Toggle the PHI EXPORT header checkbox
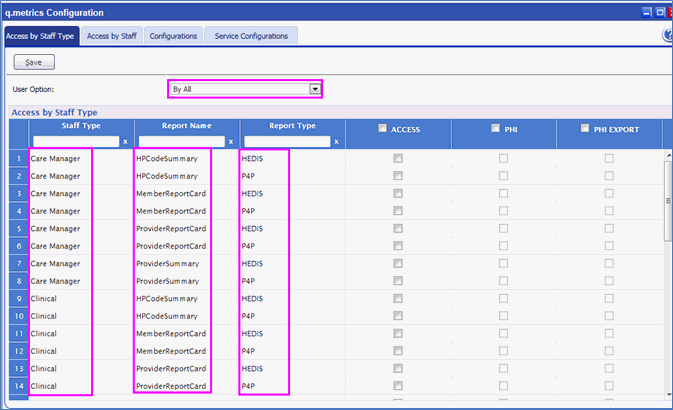The height and width of the screenshot is (410, 673). (x=586, y=128)
